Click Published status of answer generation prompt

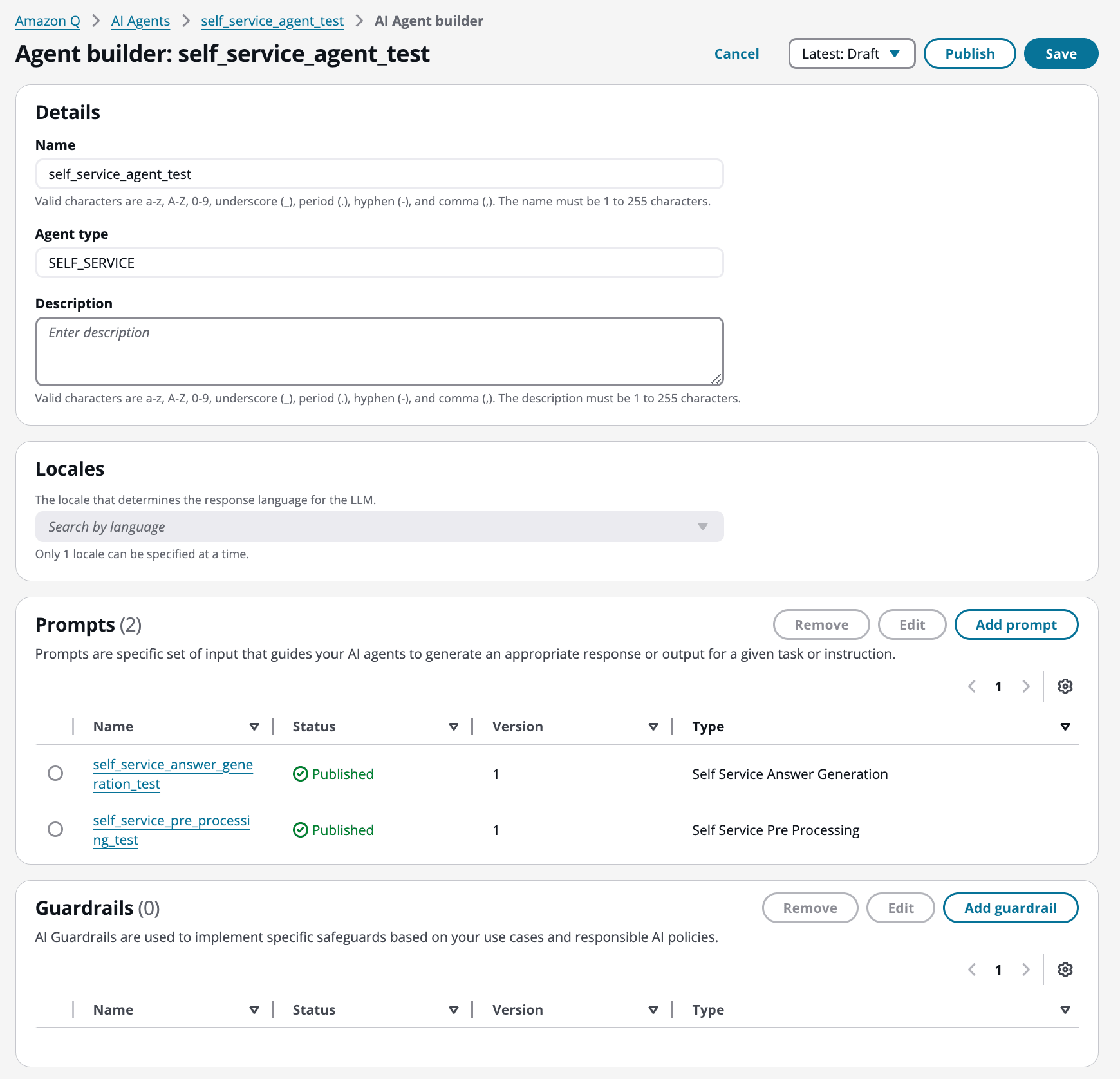tap(333, 774)
